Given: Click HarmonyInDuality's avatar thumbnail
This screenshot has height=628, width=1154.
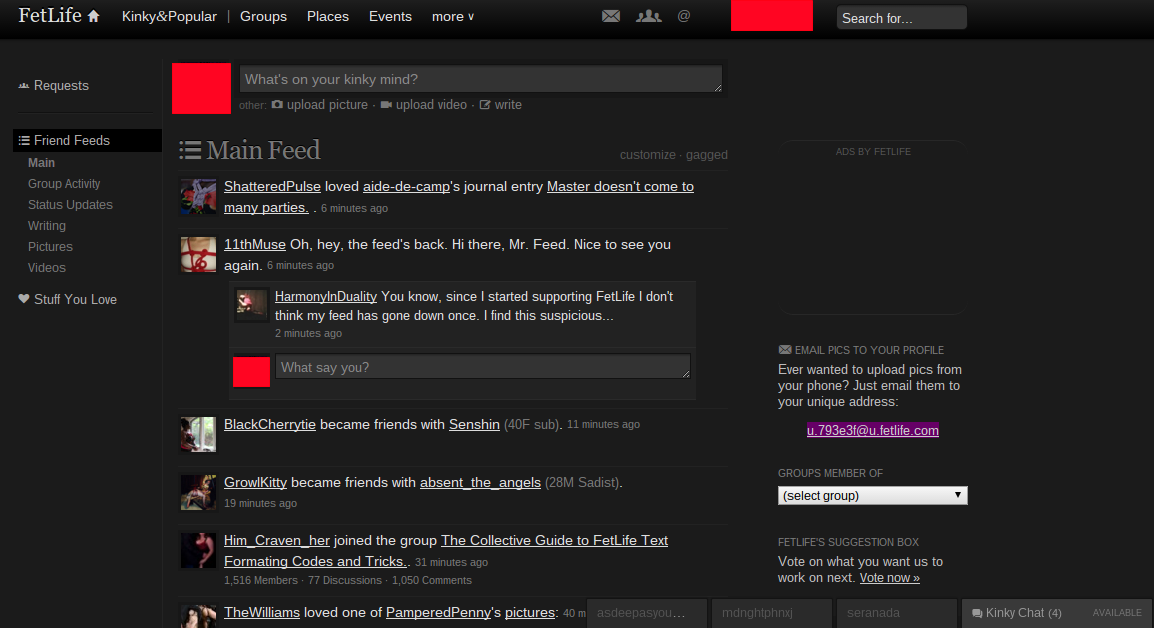Looking at the screenshot, I should click(251, 303).
